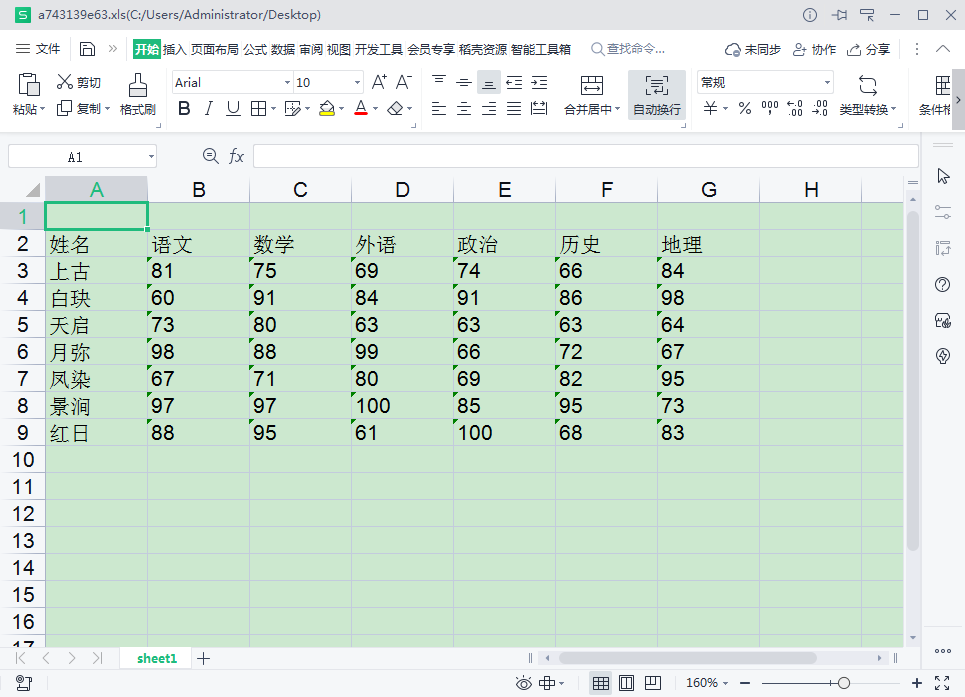Open the Name Box dropdown arrow
The width and height of the screenshot is (965, 697).
[x=151, y=157]
